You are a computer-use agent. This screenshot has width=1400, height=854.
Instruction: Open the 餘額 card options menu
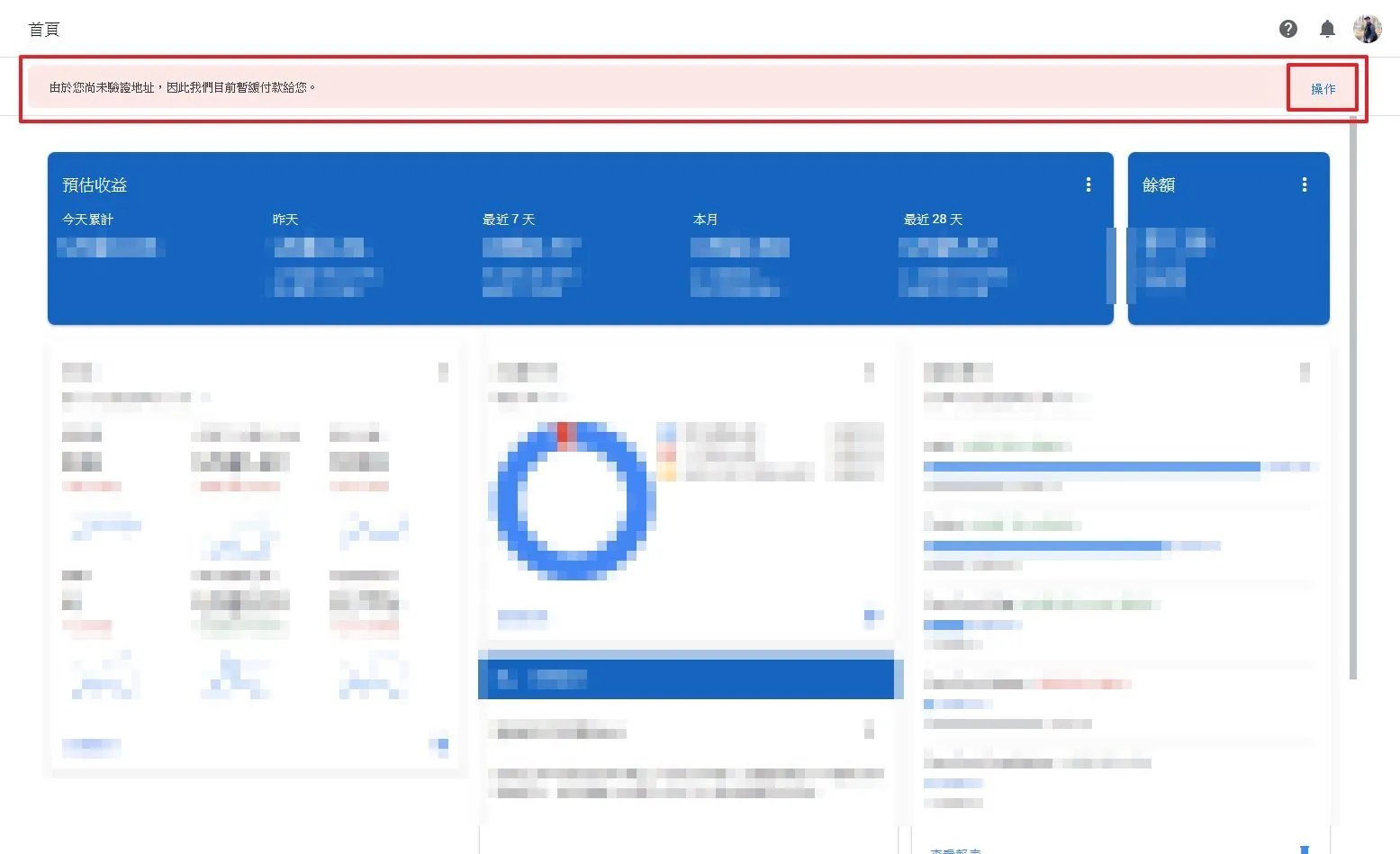pos(1305,184)
